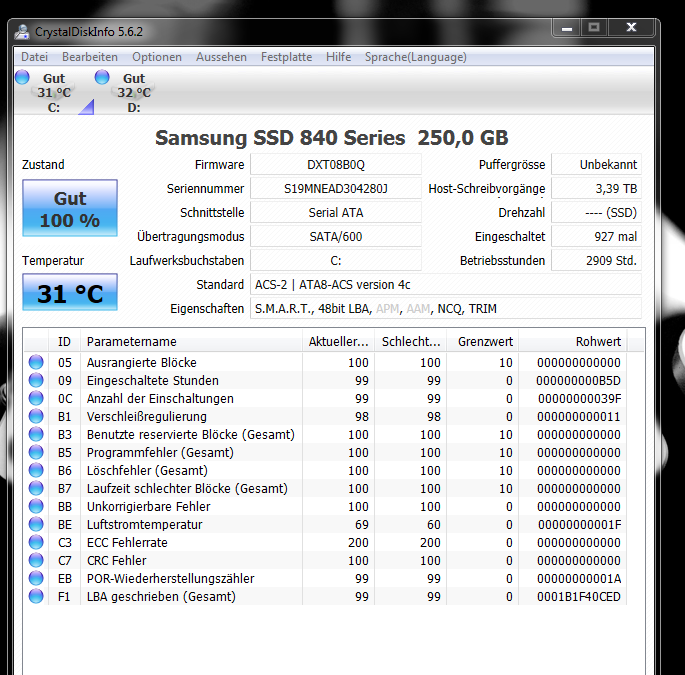Click status orb of row B1 Verschleißregulierung

[x=36, y=416]
